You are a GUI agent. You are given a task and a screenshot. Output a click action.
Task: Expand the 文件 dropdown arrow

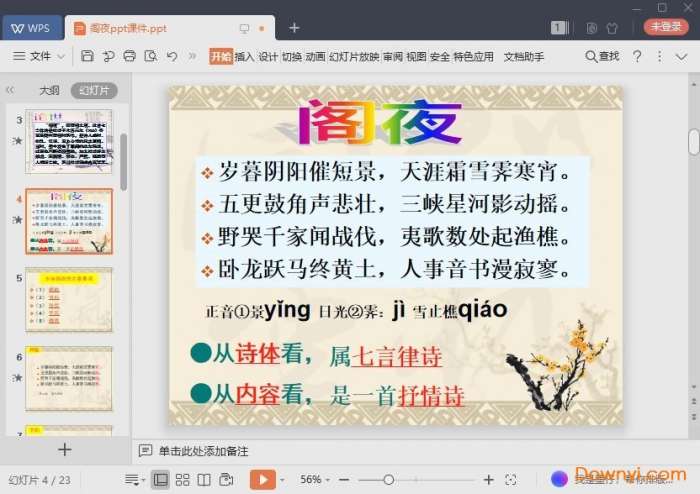(x=61, y=57)
